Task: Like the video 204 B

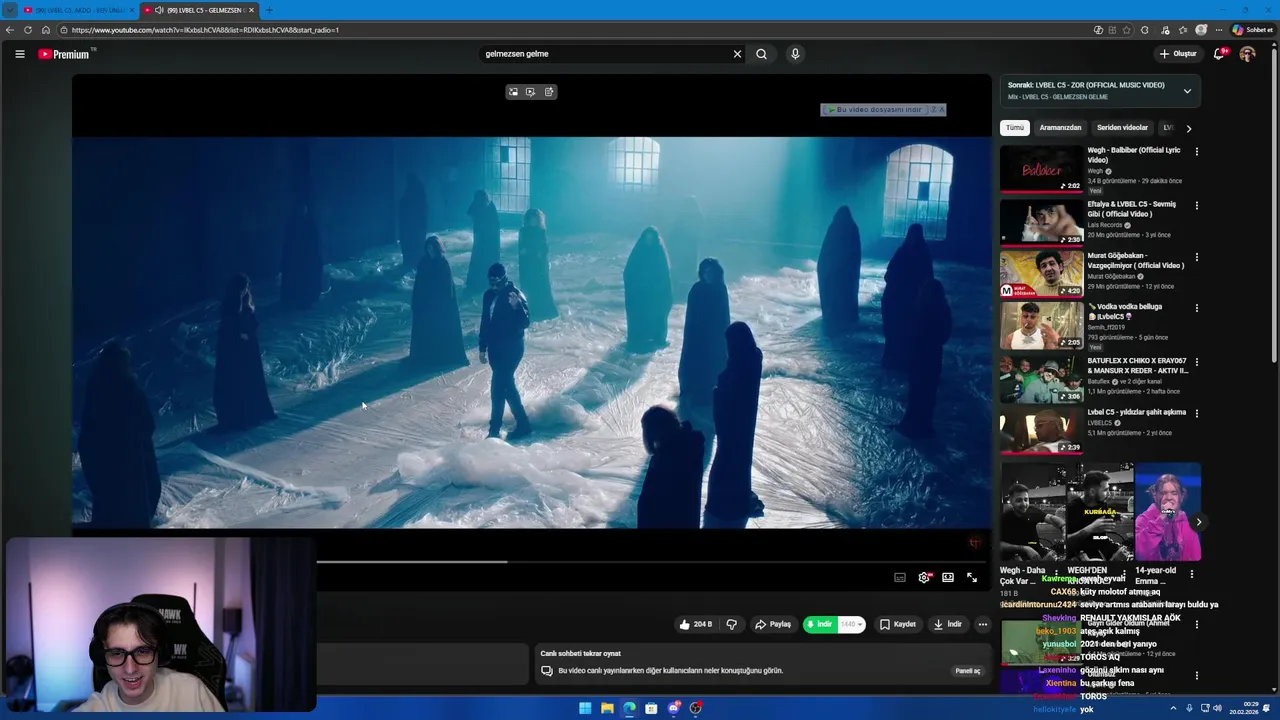Action: coord(695,624)
